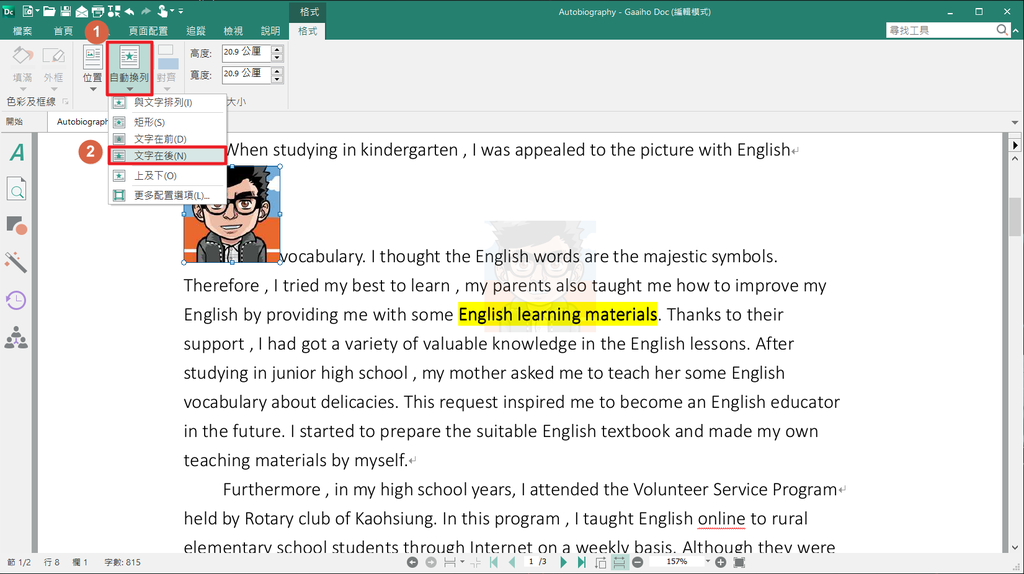Click search icon in Find Tools box

1002,30
